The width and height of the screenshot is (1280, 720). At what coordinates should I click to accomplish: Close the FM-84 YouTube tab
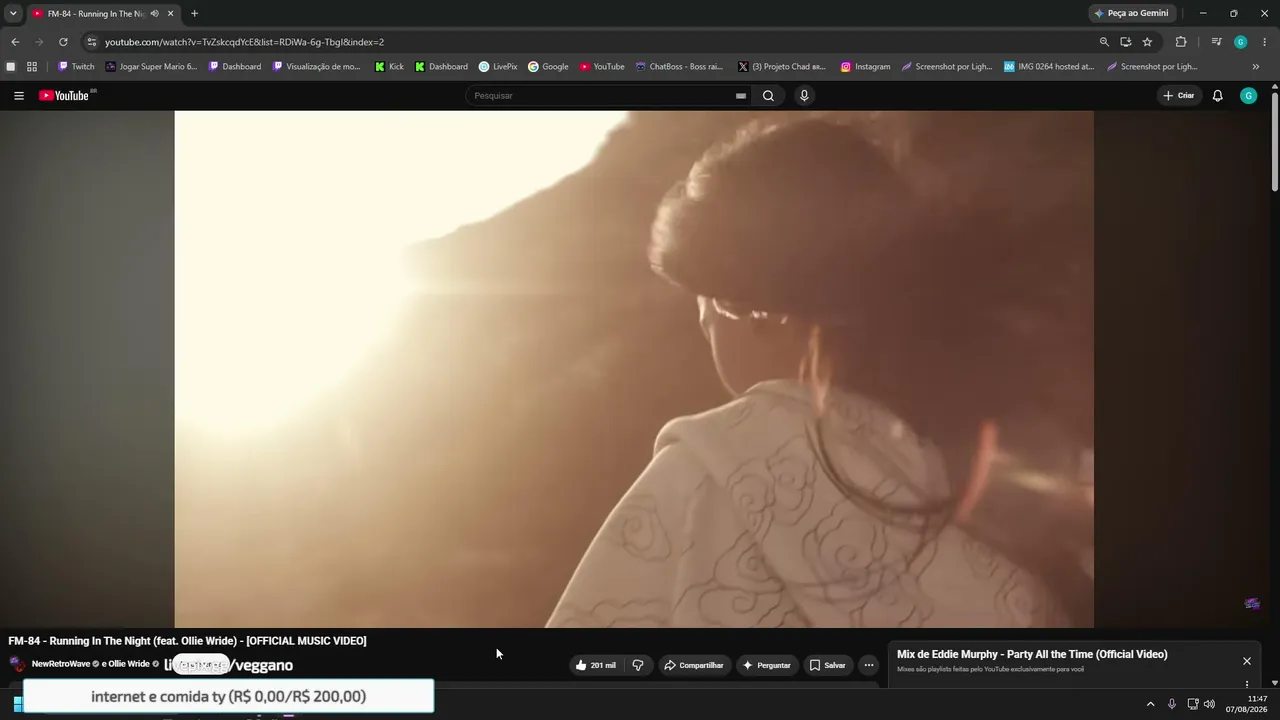170,13
